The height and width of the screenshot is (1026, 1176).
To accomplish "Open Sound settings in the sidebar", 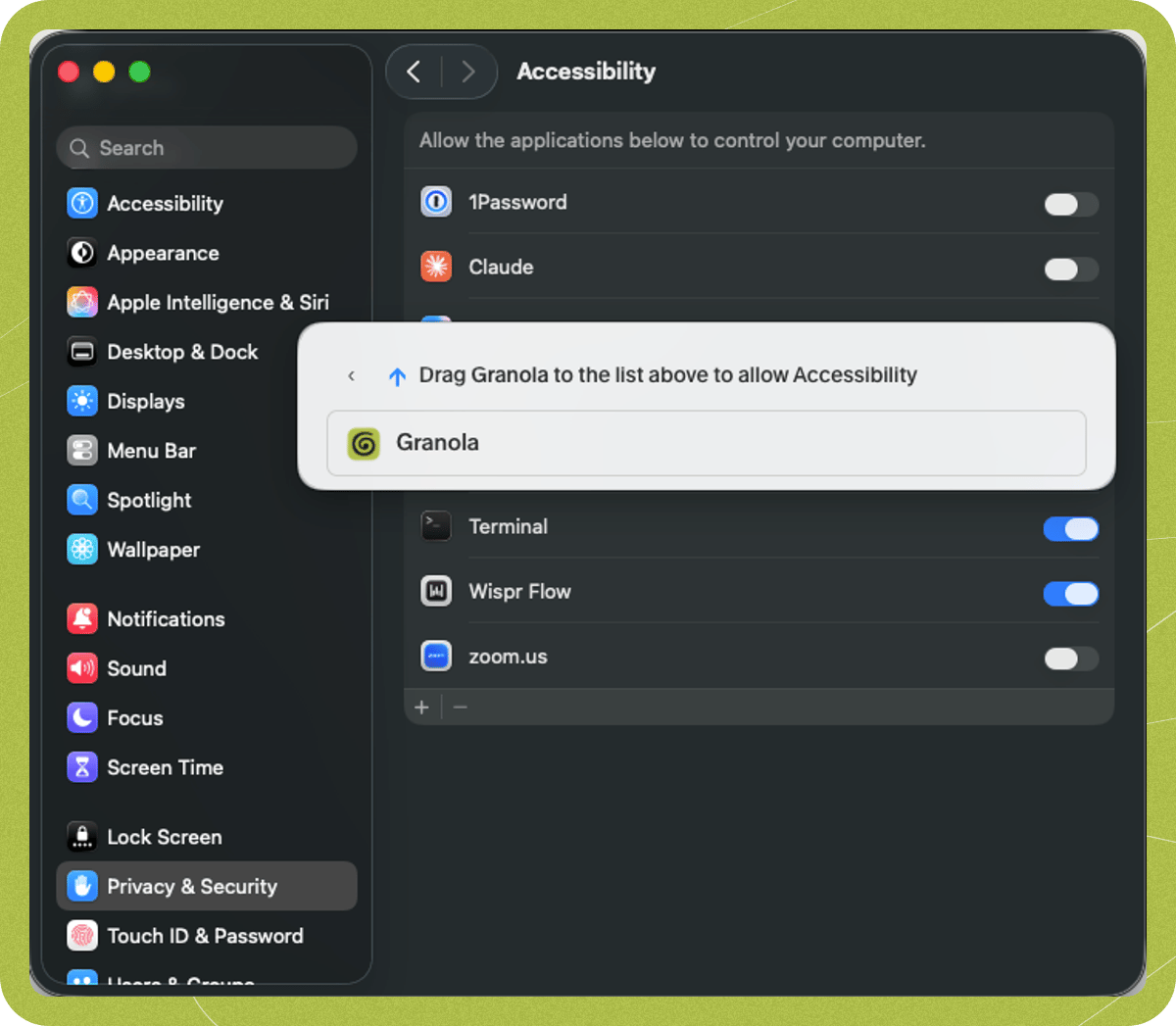I will click(x=207, y=668).
